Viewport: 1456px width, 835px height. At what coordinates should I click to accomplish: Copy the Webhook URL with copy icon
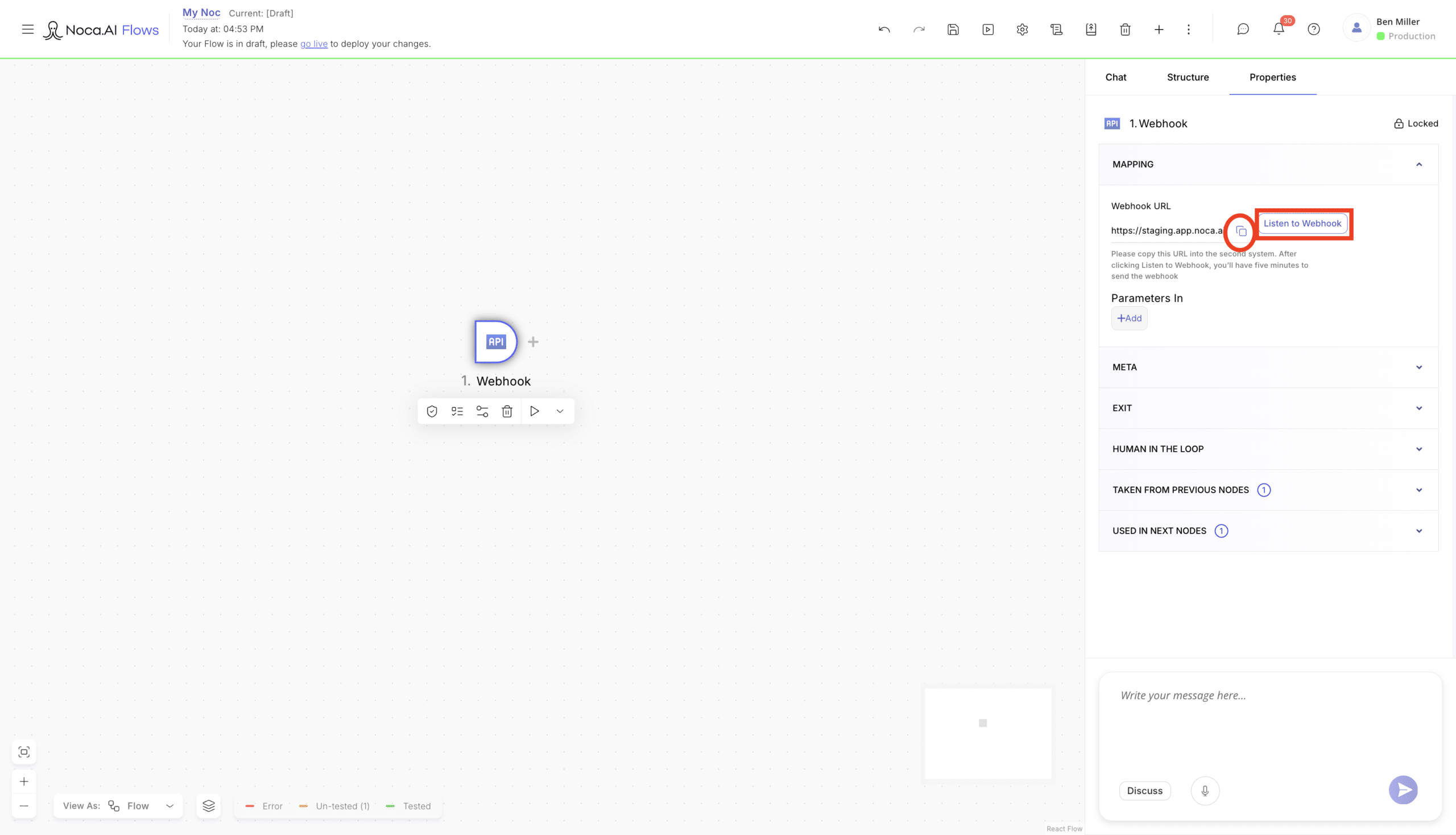tap(1241, 231)
